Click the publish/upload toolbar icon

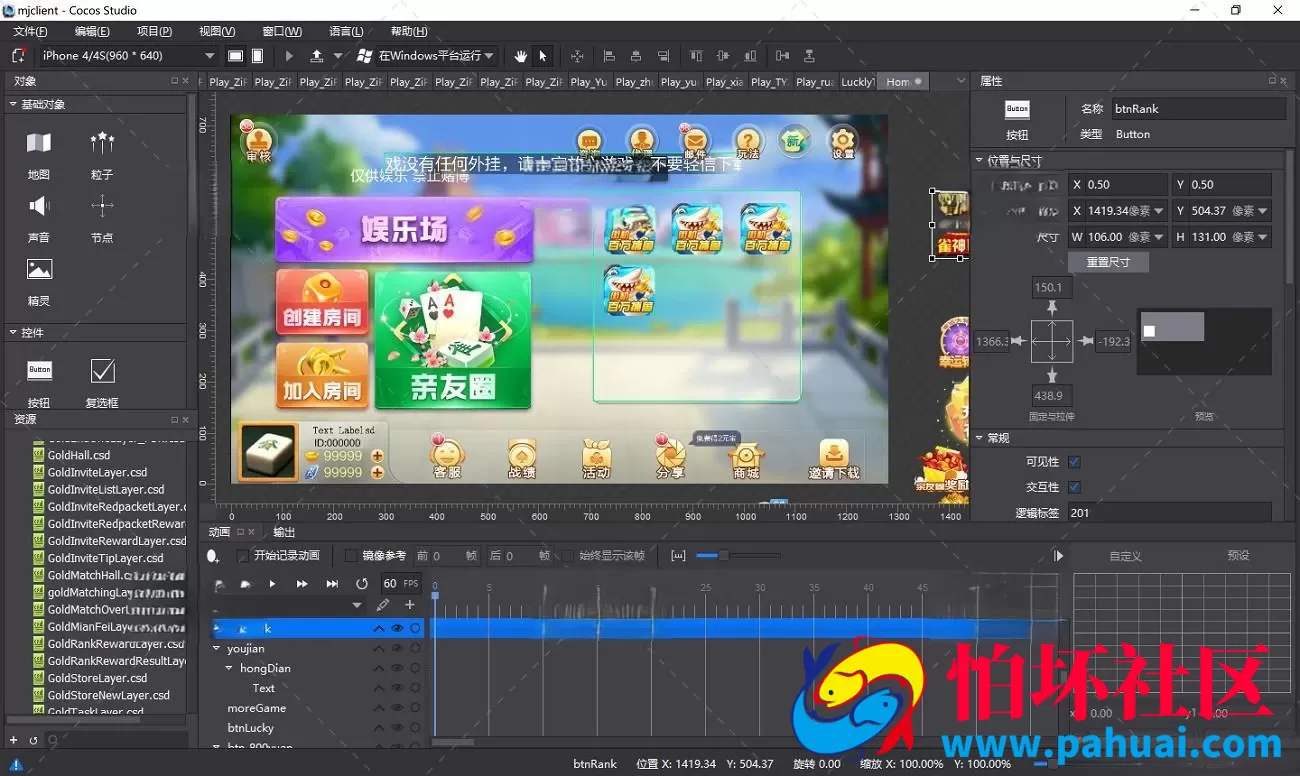[317, 56]
